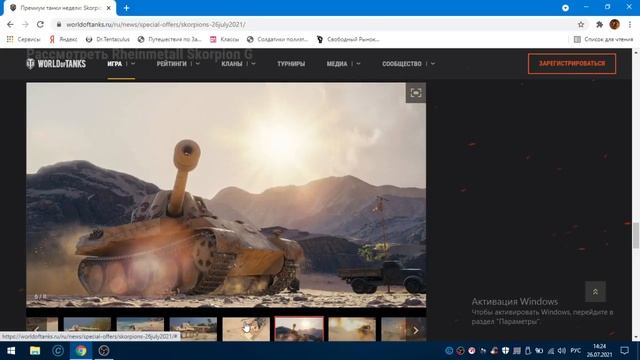Open the volume control in the tray
Image resolution: width=640 pixels, height=360 pixels.
click(x=562, y=351)
